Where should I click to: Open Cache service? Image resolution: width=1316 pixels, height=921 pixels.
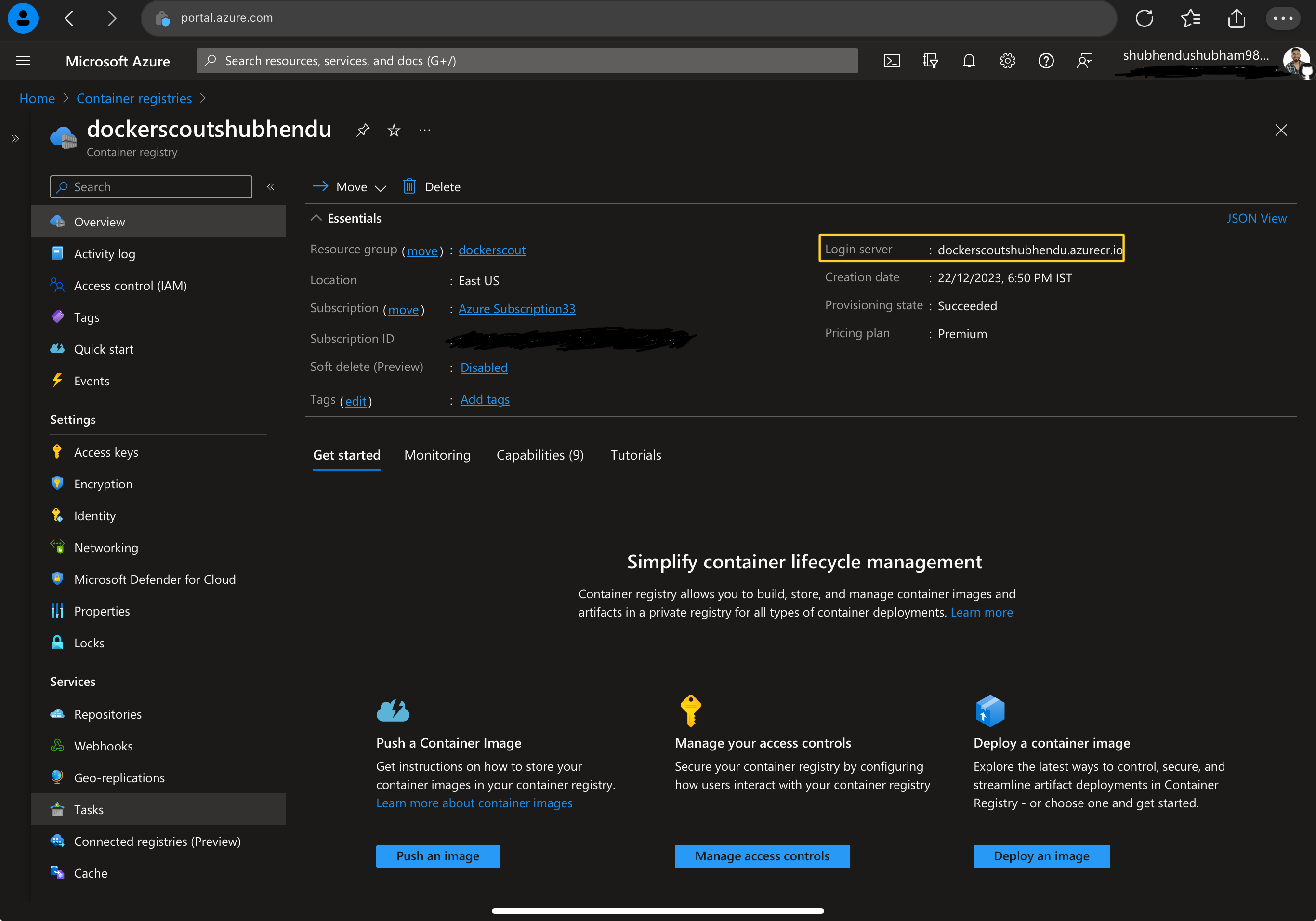point(158,873)
